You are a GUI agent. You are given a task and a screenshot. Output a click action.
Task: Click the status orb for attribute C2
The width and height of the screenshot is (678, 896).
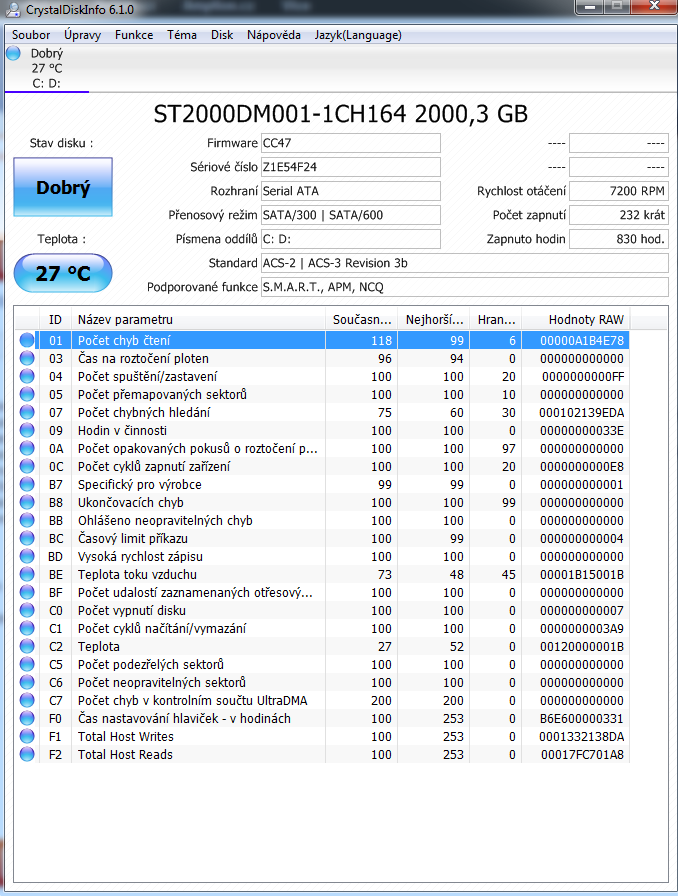click(27, 646)
